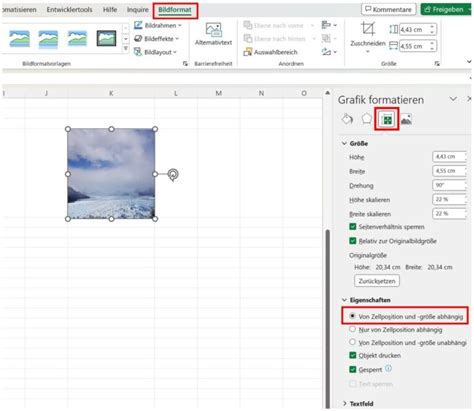Open the Auswahlbereich pane
Viewport: 474px width, 411px height.
pyautogui.click(x=270, y=52)
